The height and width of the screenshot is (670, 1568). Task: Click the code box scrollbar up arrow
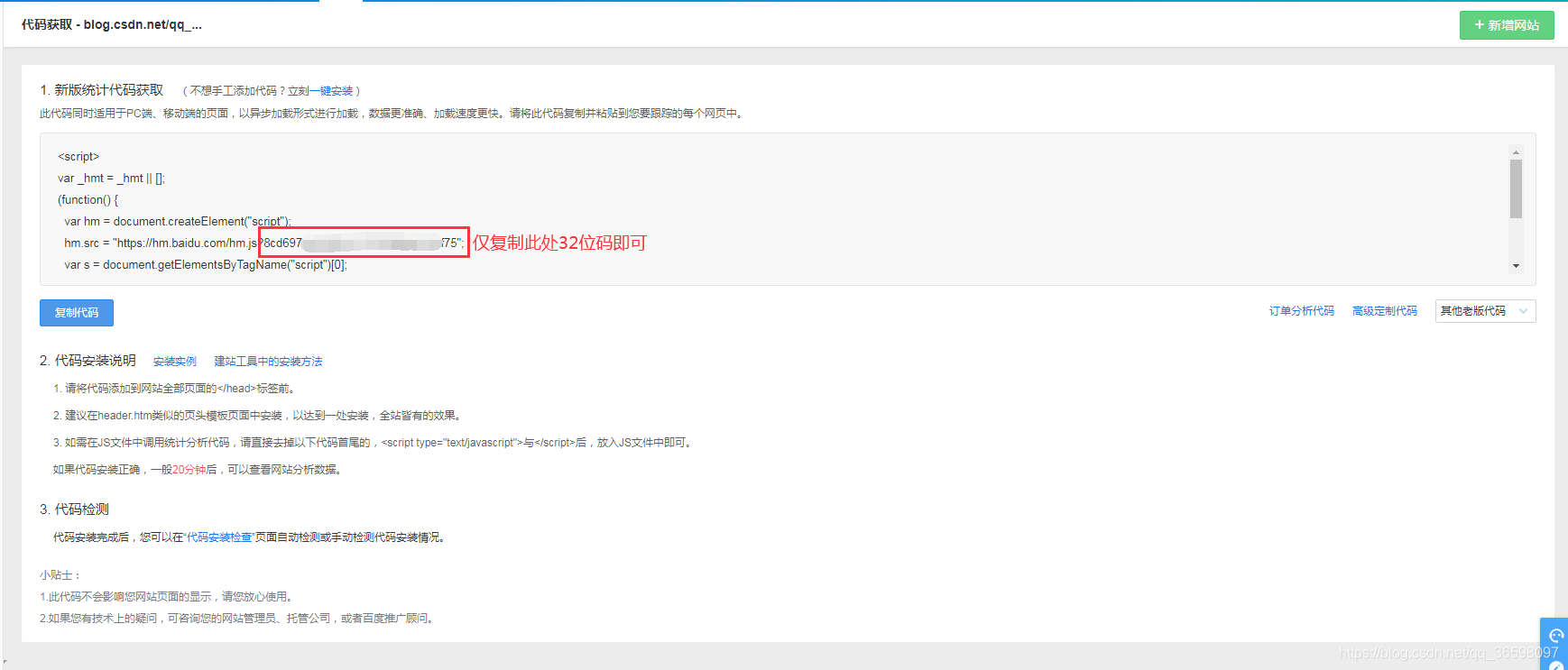[1516, 152]
